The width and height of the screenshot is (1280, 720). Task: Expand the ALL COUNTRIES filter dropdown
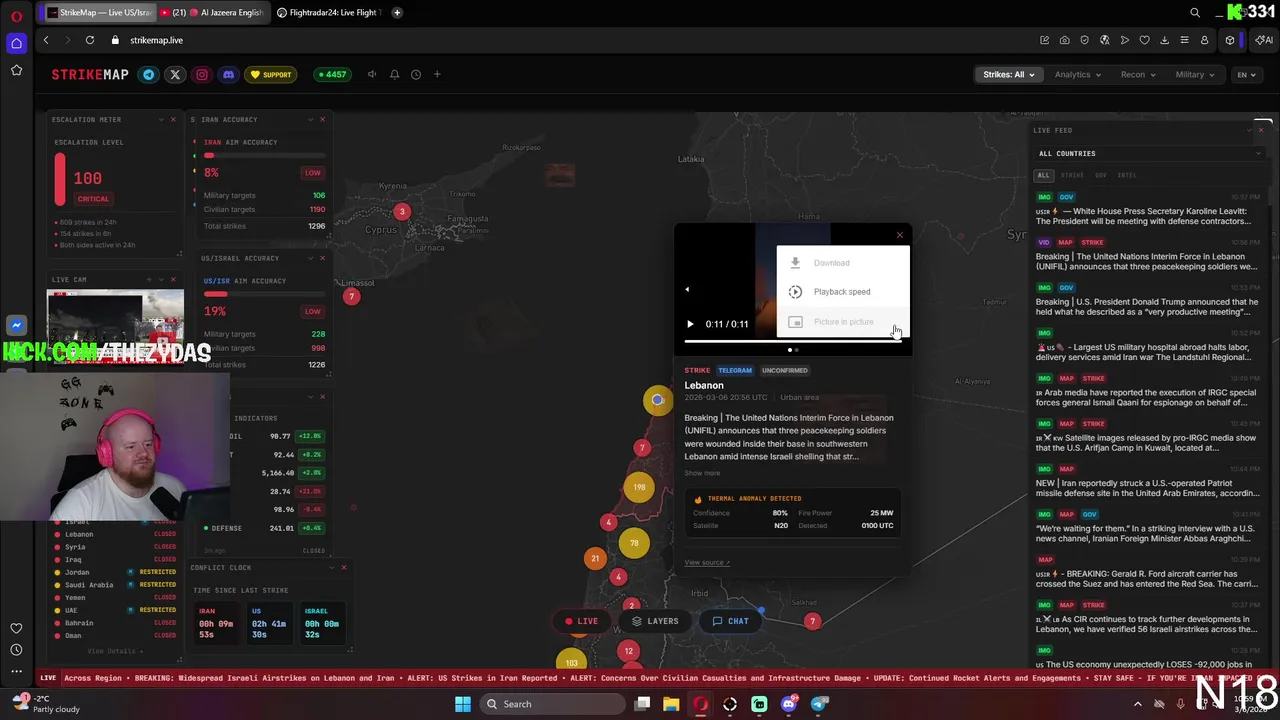click(1150, 153)
